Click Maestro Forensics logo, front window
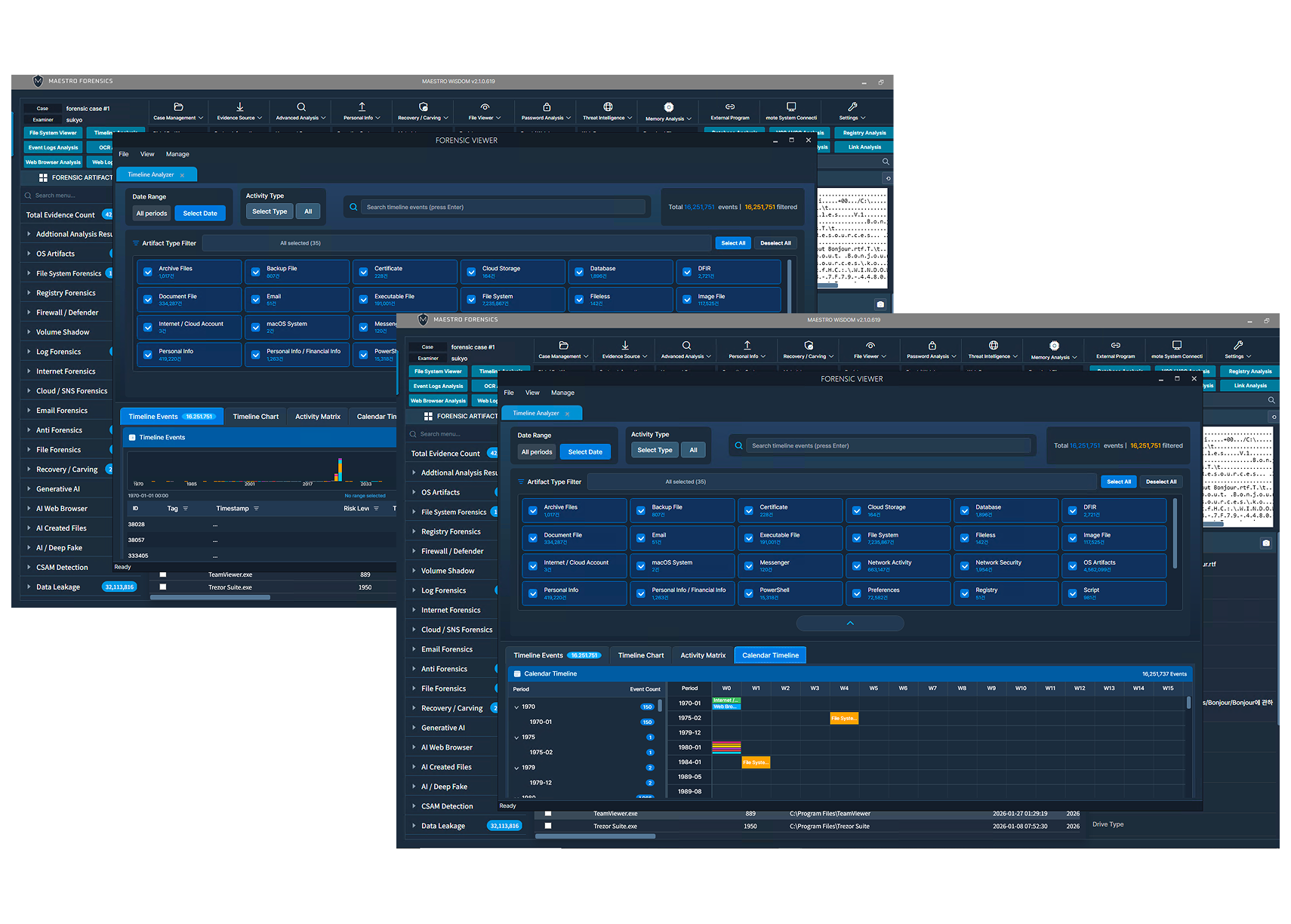Viewport: 1291px width, 924px height. 423,319
